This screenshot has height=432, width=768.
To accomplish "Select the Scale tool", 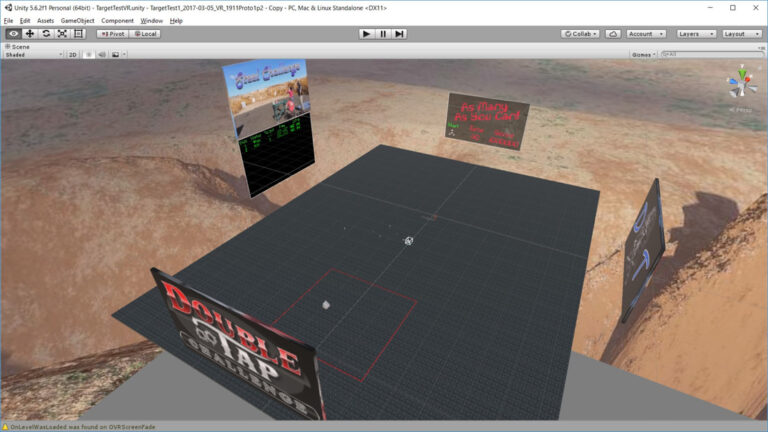I will click(62, 33).
